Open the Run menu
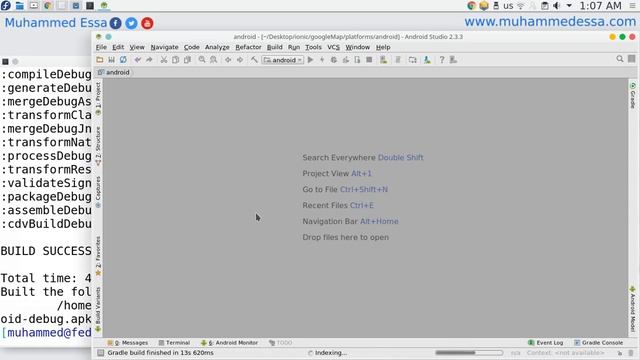 point(294,47)
